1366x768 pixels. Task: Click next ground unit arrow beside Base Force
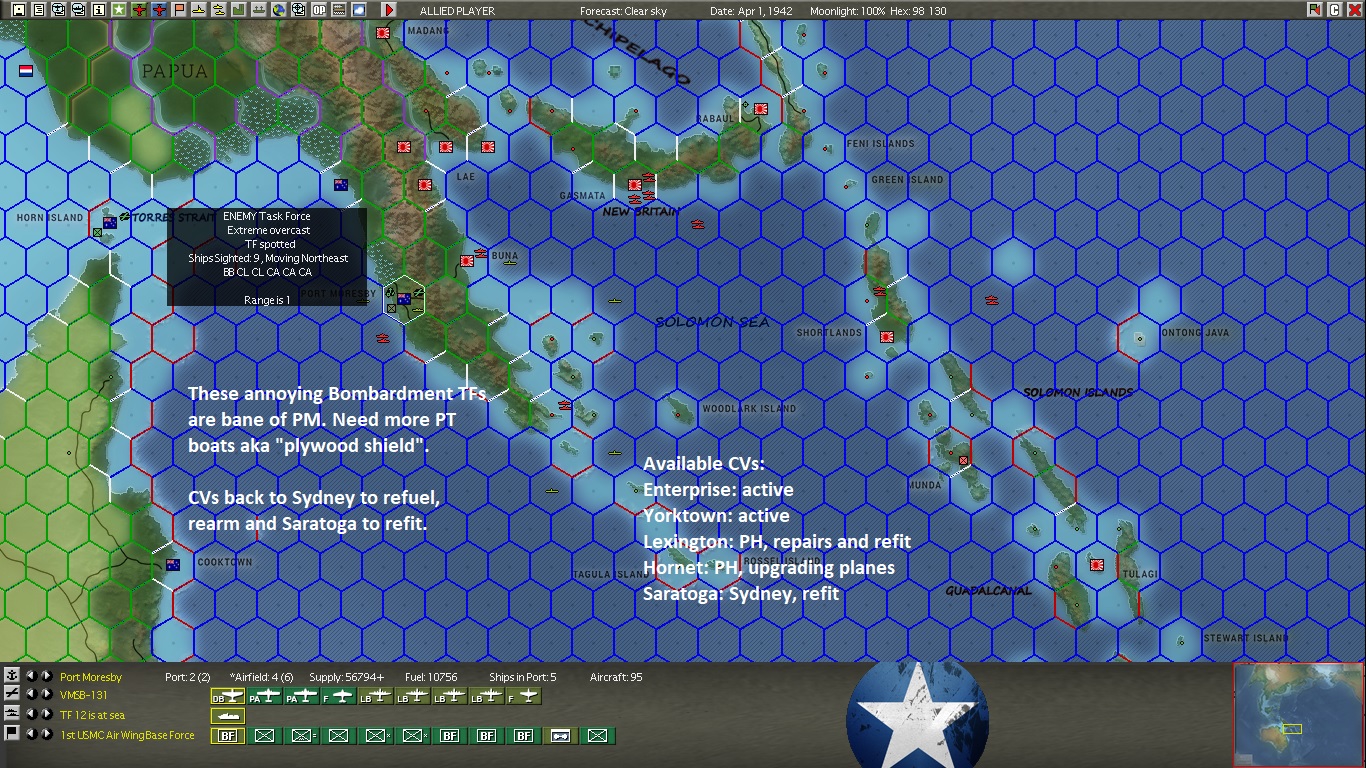click(46, 734)
